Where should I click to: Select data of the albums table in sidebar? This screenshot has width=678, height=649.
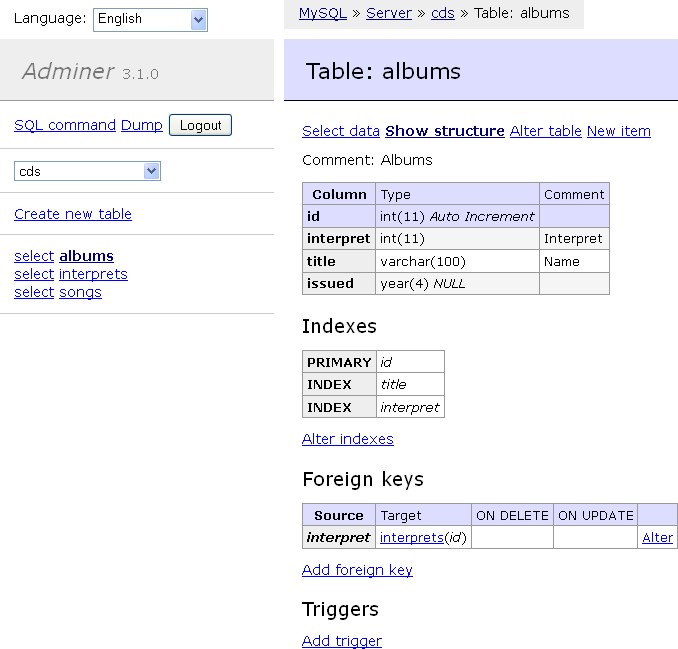click(x=34, y=256)
